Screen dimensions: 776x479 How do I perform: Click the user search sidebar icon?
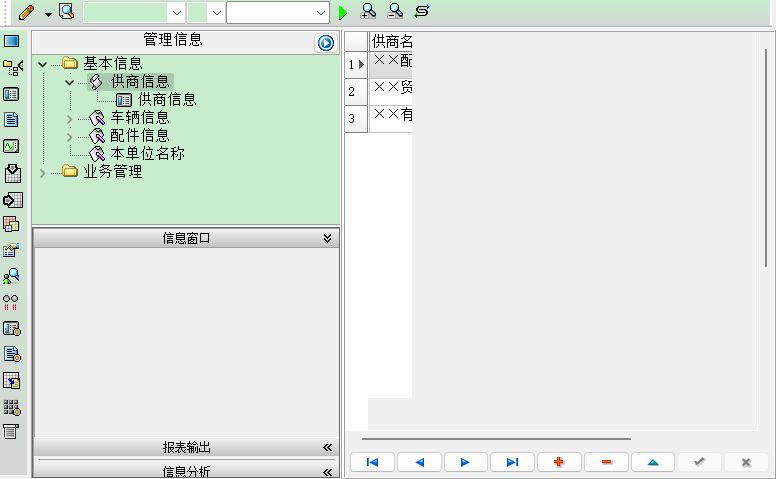tap(11, 276)
